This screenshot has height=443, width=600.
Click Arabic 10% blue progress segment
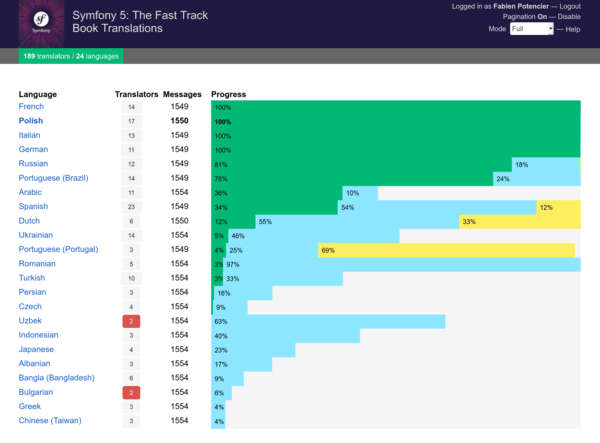coord(360,193)
